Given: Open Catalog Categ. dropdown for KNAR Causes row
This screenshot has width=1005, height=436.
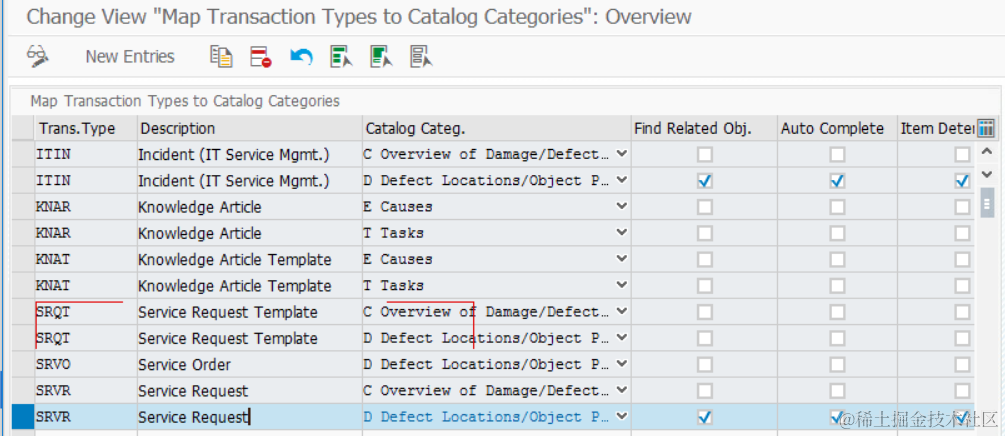Looking at the screenshot, I should [x=622, y=207].
